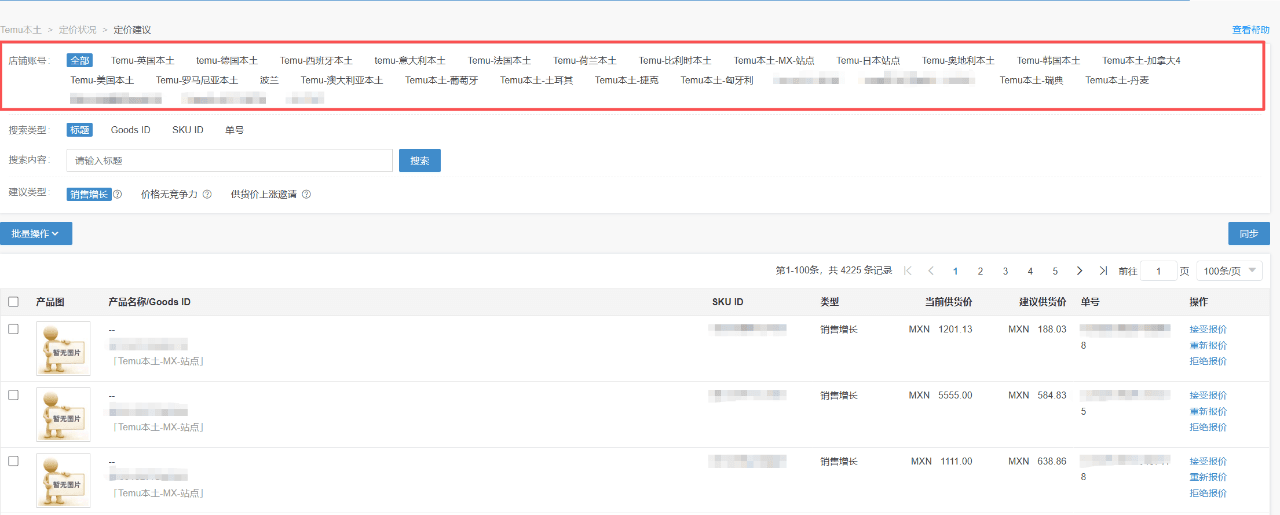Go to the previous page arrow
The height and width of the screenshot is (515, 1280).
931,271
